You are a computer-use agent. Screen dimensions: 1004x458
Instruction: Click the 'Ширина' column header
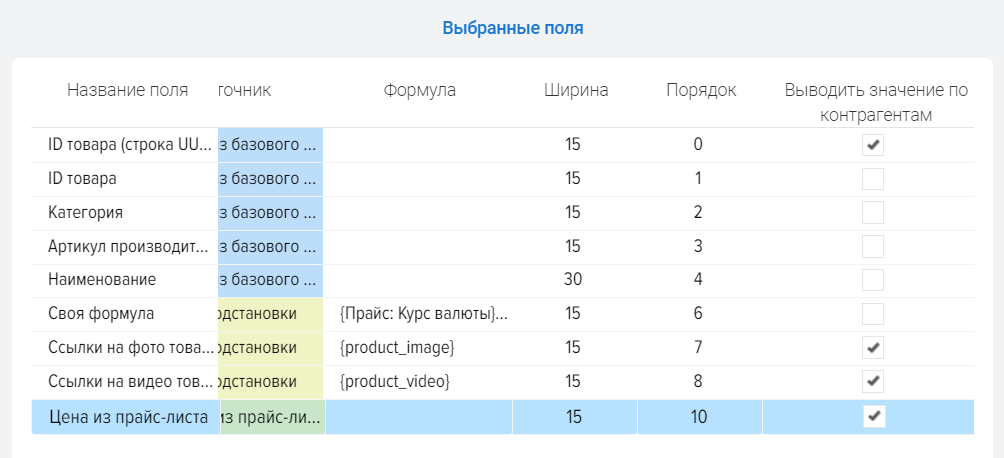(575, 90)
